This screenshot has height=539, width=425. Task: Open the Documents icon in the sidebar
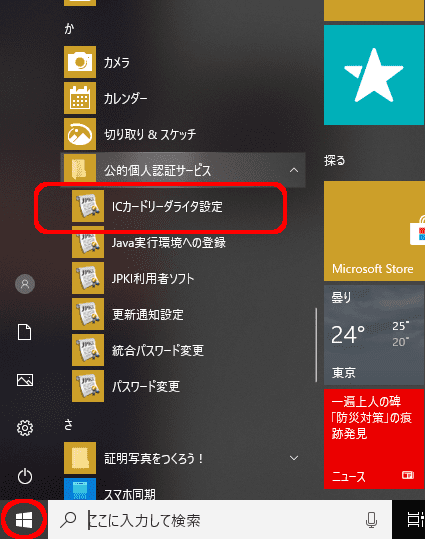coord(24,332)
